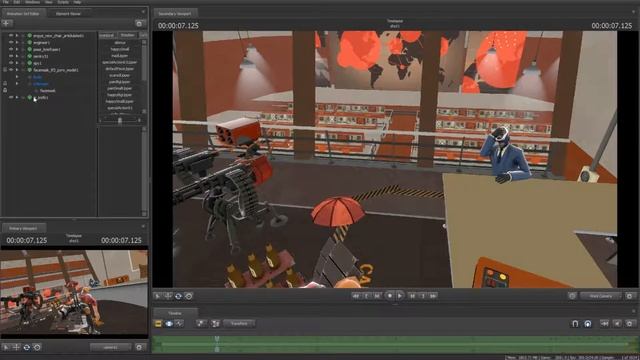Toggle lock icon beside facemask control

point(5,91)
